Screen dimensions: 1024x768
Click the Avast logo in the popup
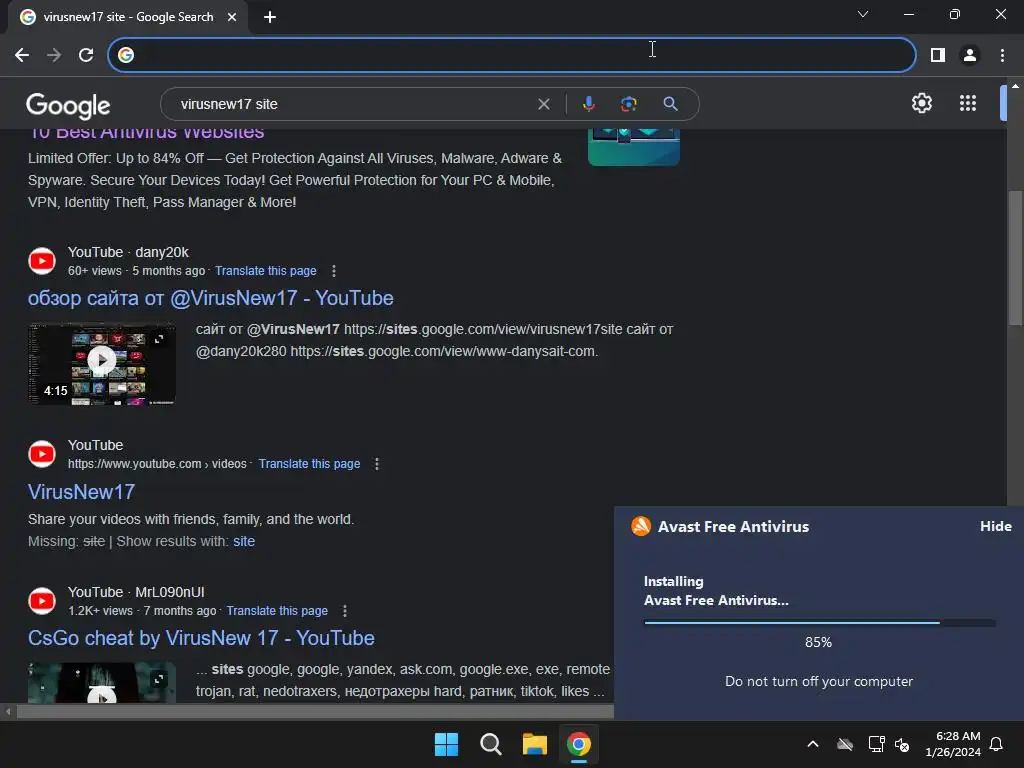pyautogui.click(x=641, y=526)
